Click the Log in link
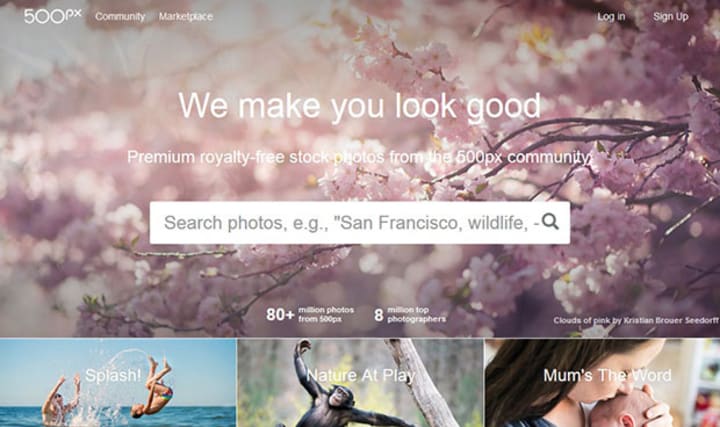 (x=611, y=17)
